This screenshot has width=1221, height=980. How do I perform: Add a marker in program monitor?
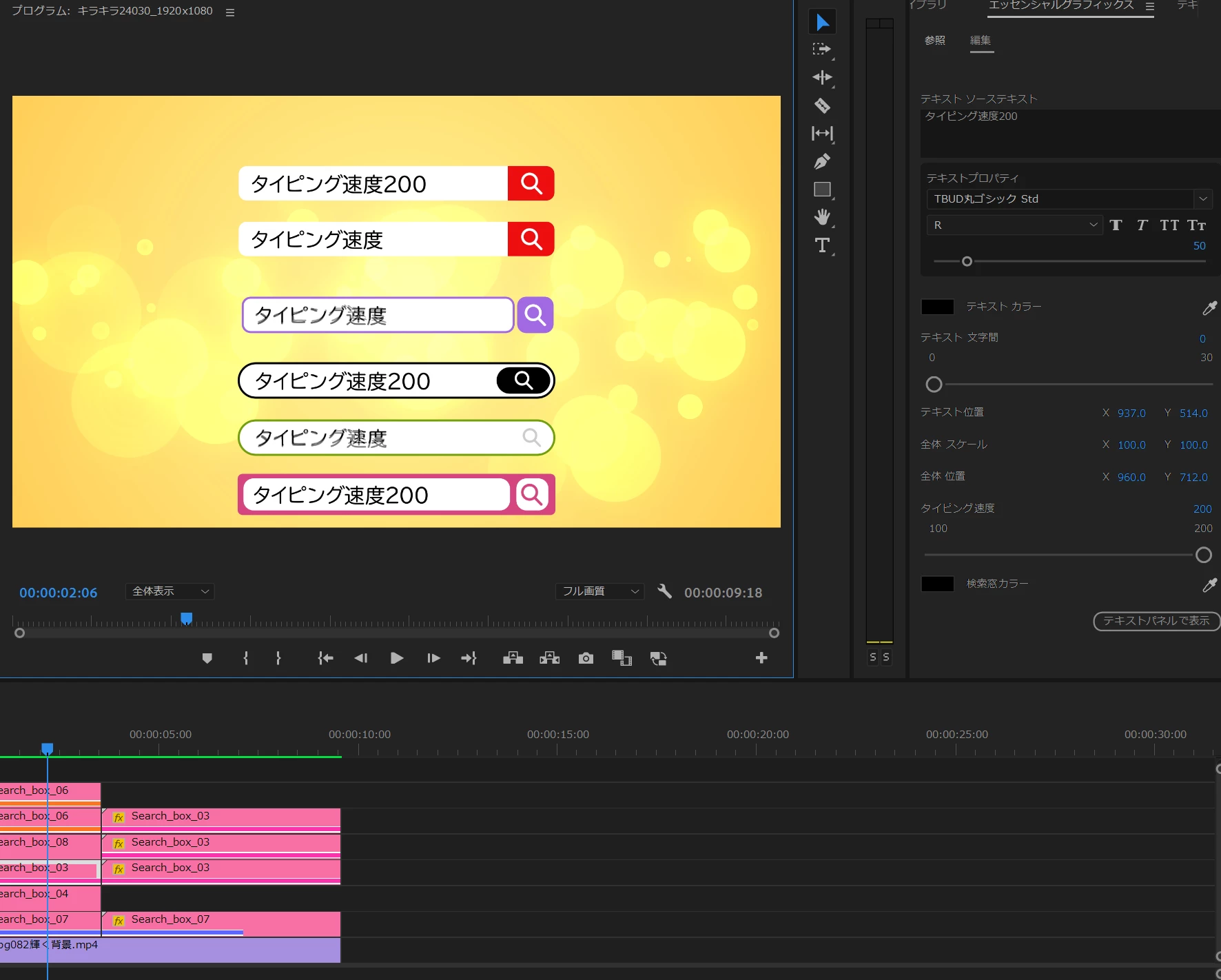tap(207, 658)
